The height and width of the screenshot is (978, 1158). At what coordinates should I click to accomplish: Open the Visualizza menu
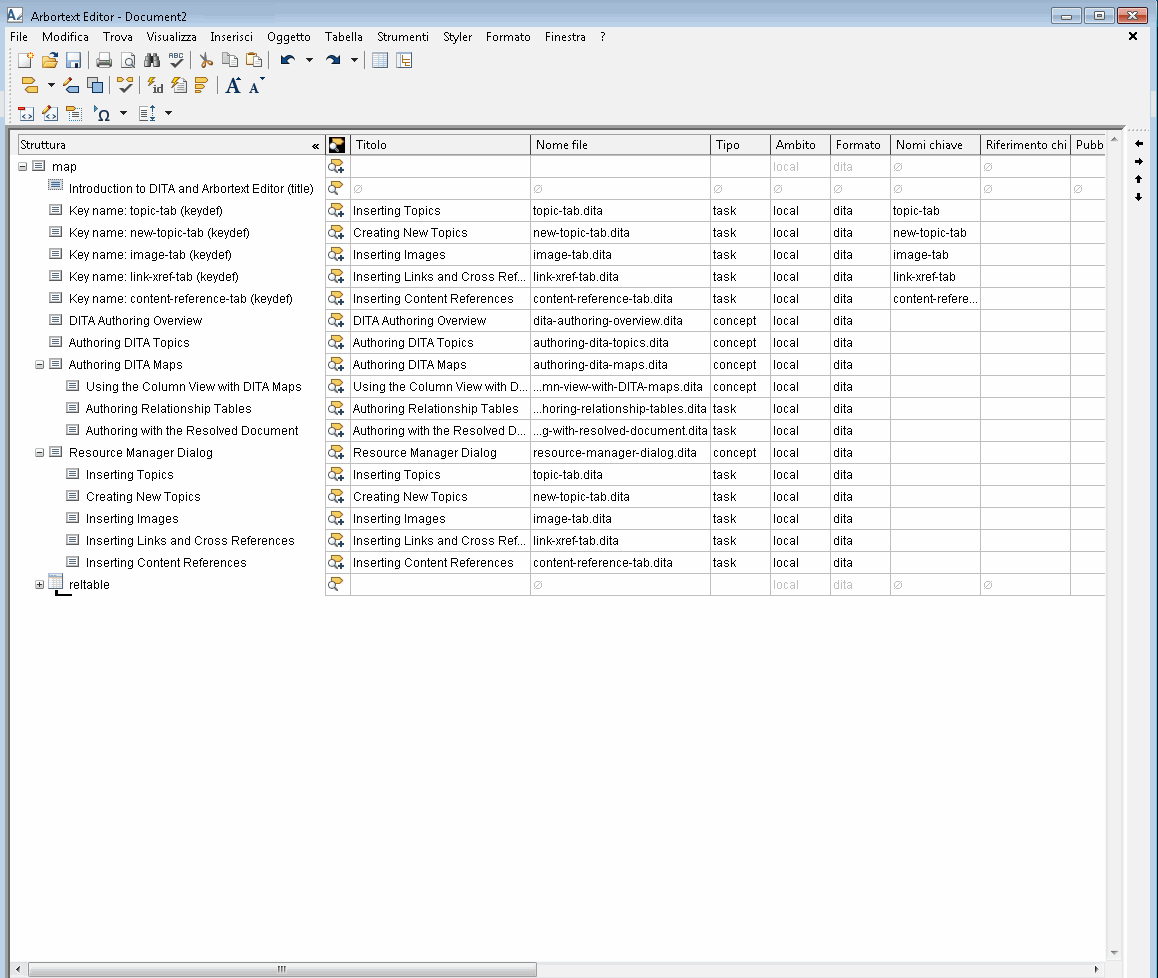coord(171,37)
